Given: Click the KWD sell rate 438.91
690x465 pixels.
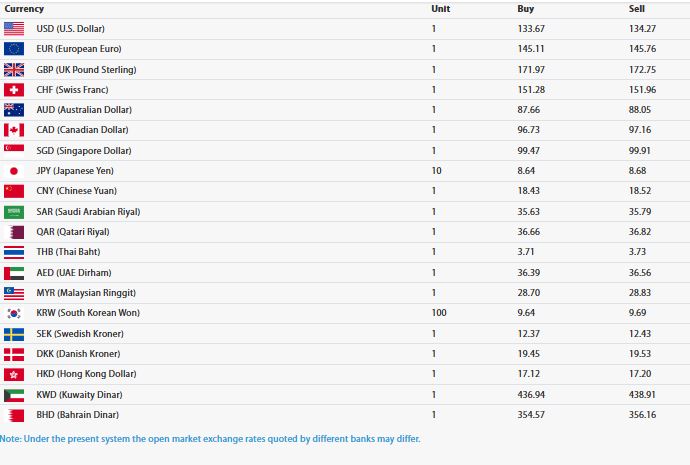Looking at the screenshot, I should pyautogui.click(x=642, y=395).
